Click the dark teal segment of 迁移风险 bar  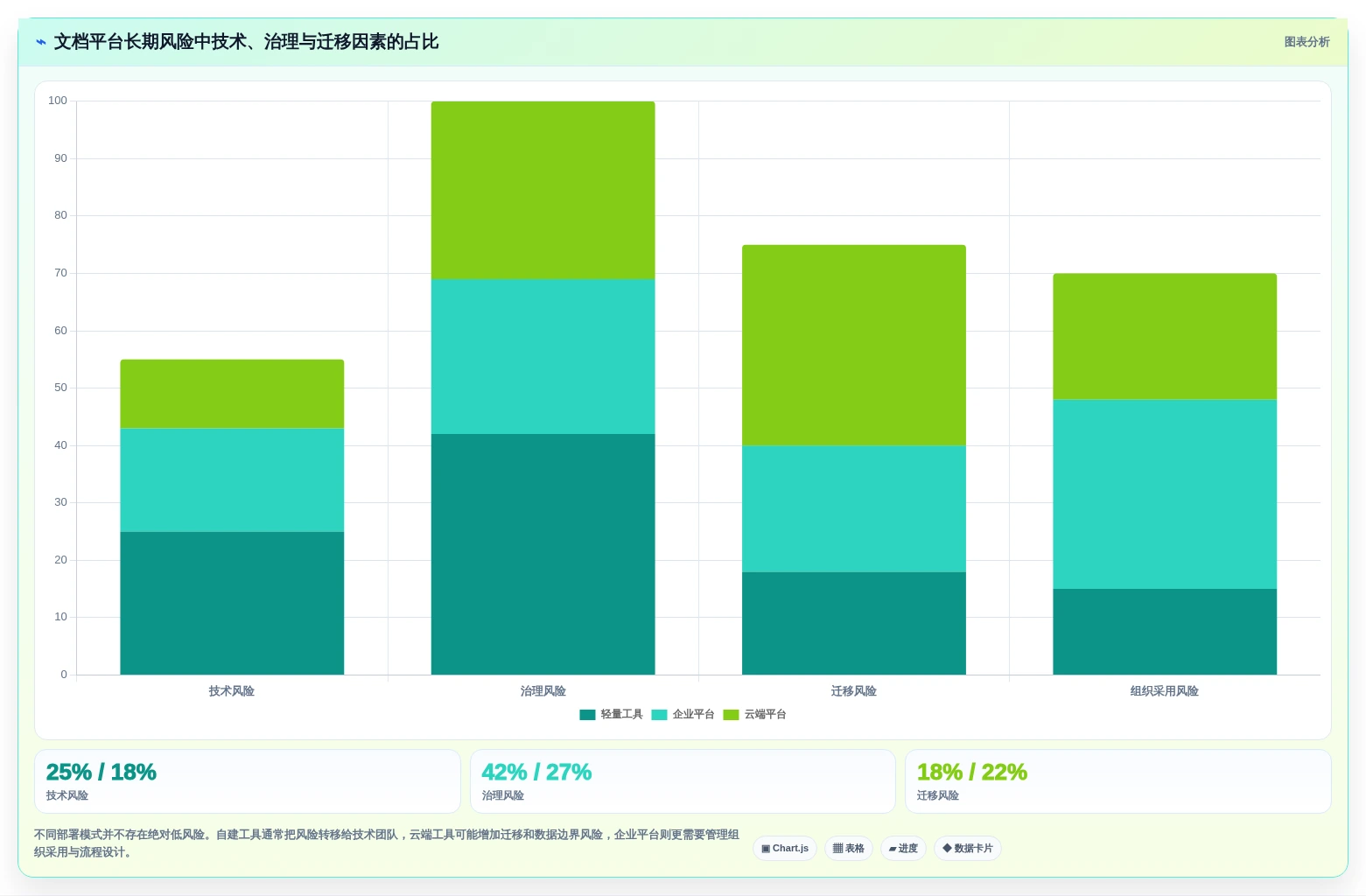coord(854,623)
